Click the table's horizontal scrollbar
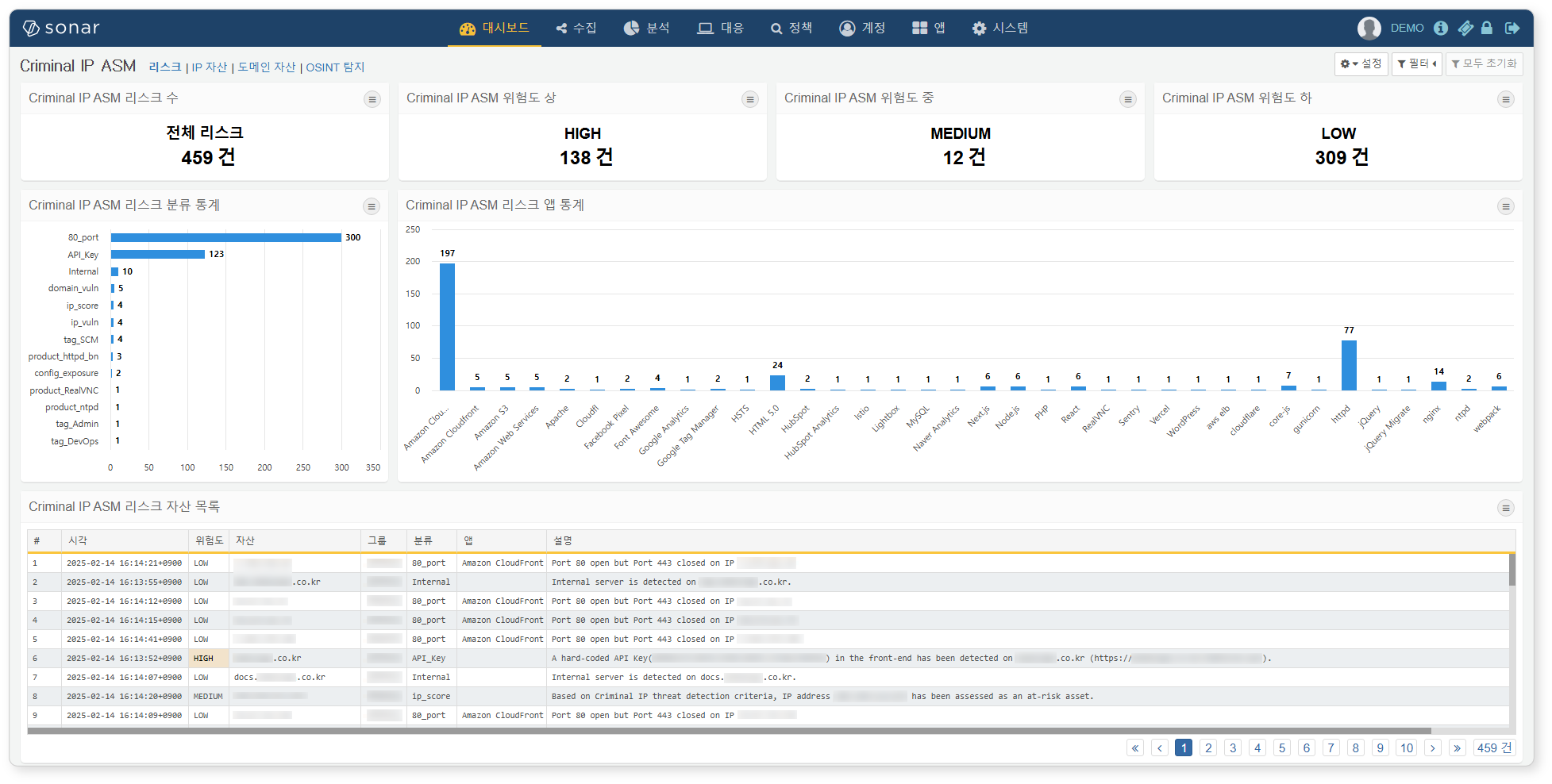This screenshot has width=1552, height=784. click(x=729, y=731)
